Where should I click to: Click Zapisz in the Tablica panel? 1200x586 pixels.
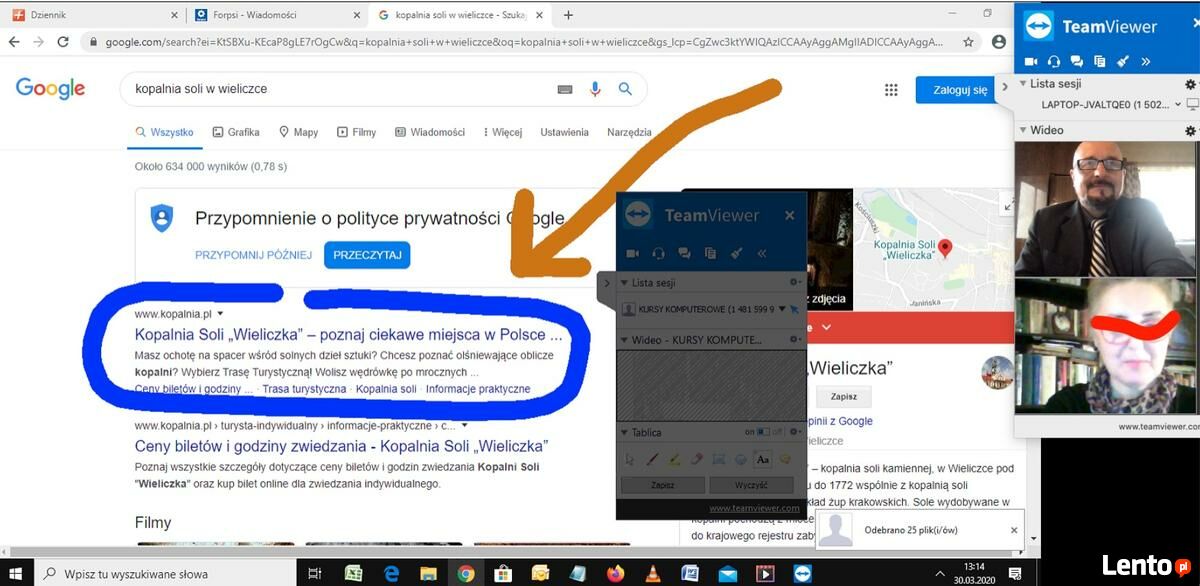[x=663, y=485]
